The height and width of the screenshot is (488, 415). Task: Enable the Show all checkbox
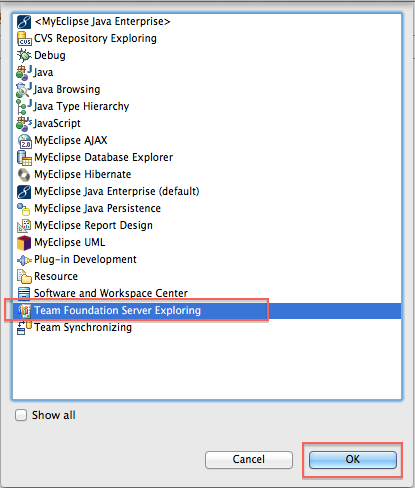coord(21,415)
